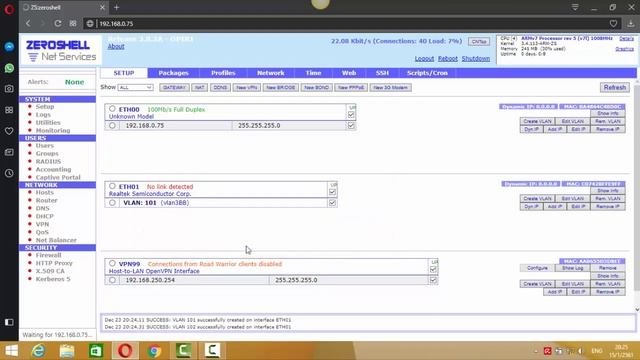Viewport: 640px width, 360px height.
Task: Open the Opera tab menu icon
Action: 575,7
